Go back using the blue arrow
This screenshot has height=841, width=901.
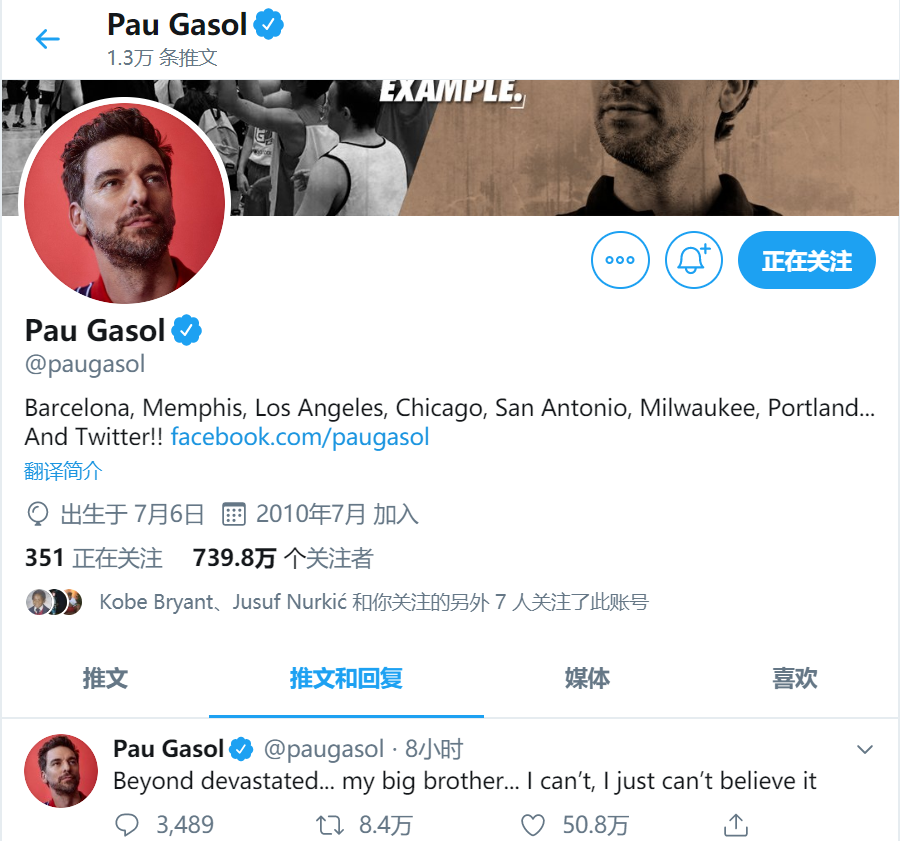tap(48, 39)
